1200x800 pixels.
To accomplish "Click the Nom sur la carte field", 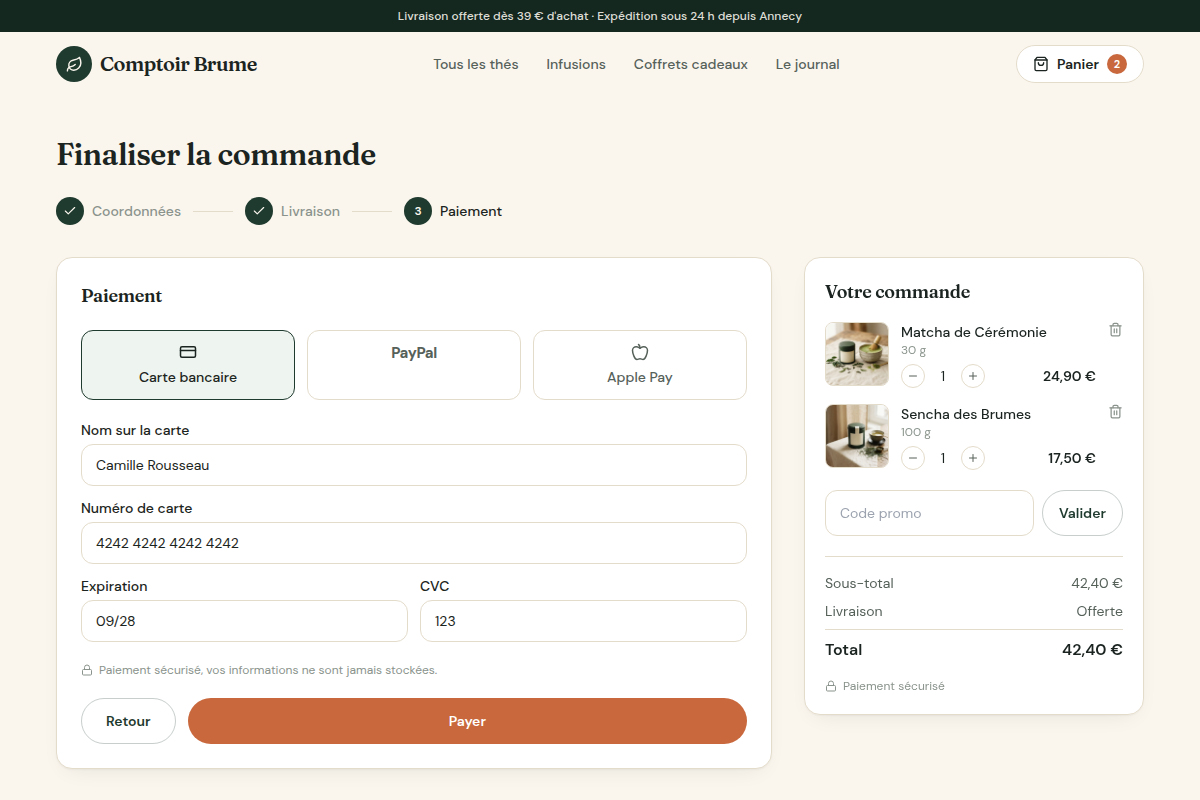I will tap(414, 465).
